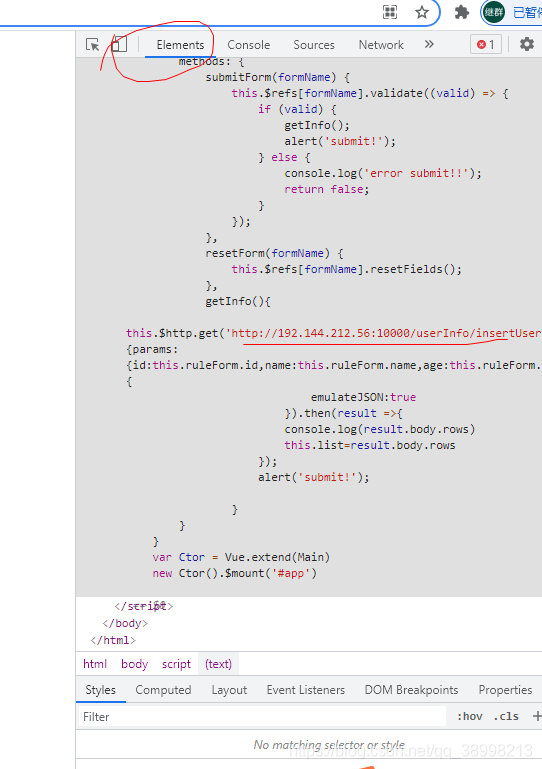Click the html breadcrumb
The image size is (542, 769).
coord(95,664)
